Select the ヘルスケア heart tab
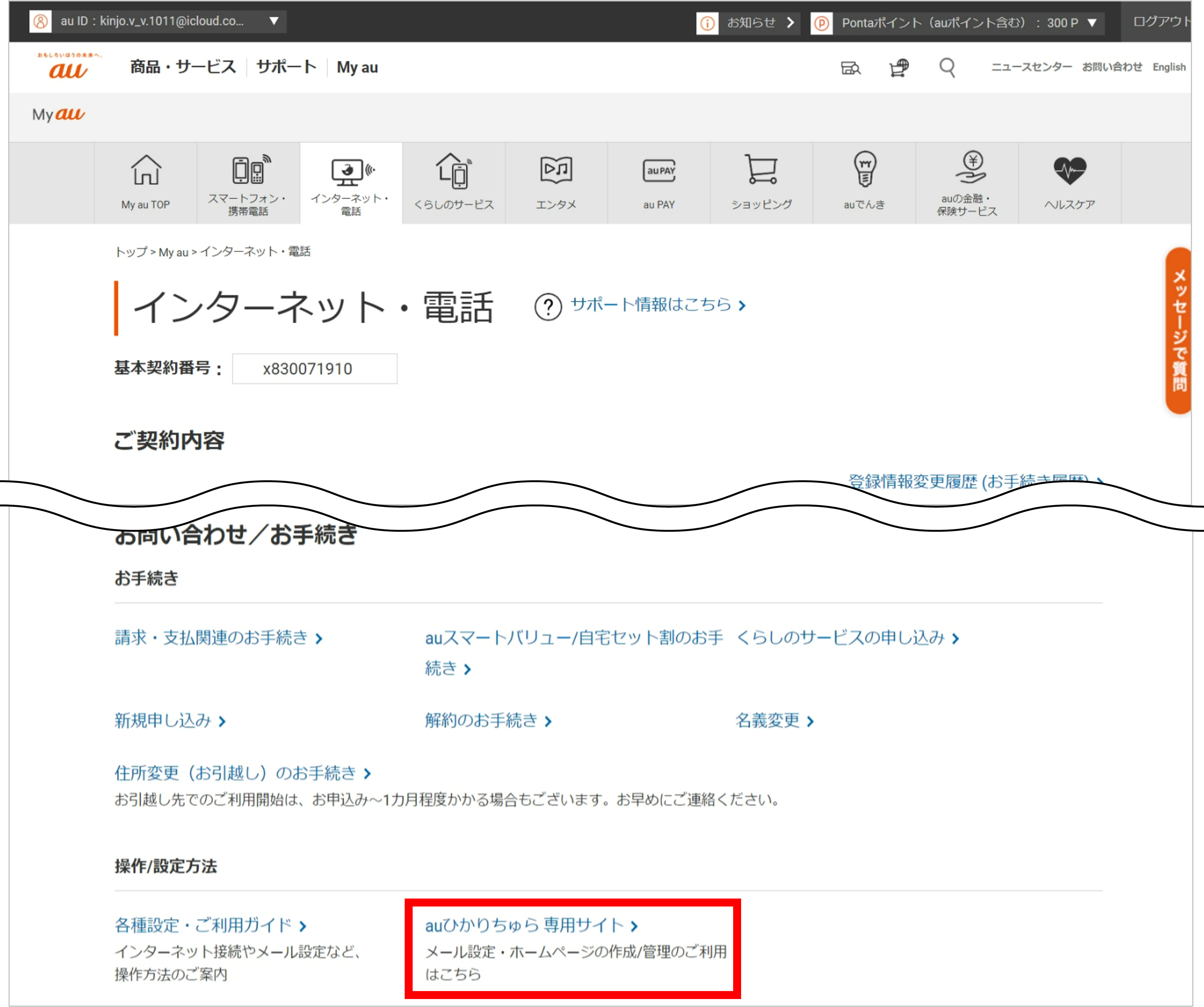The width and height of the screenshot is (1204, 1007). point(1070,183)
